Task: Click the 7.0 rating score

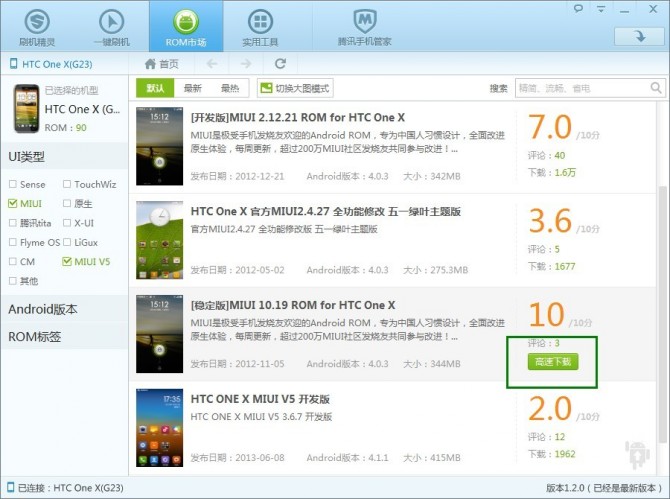Action: click(550, 127)
